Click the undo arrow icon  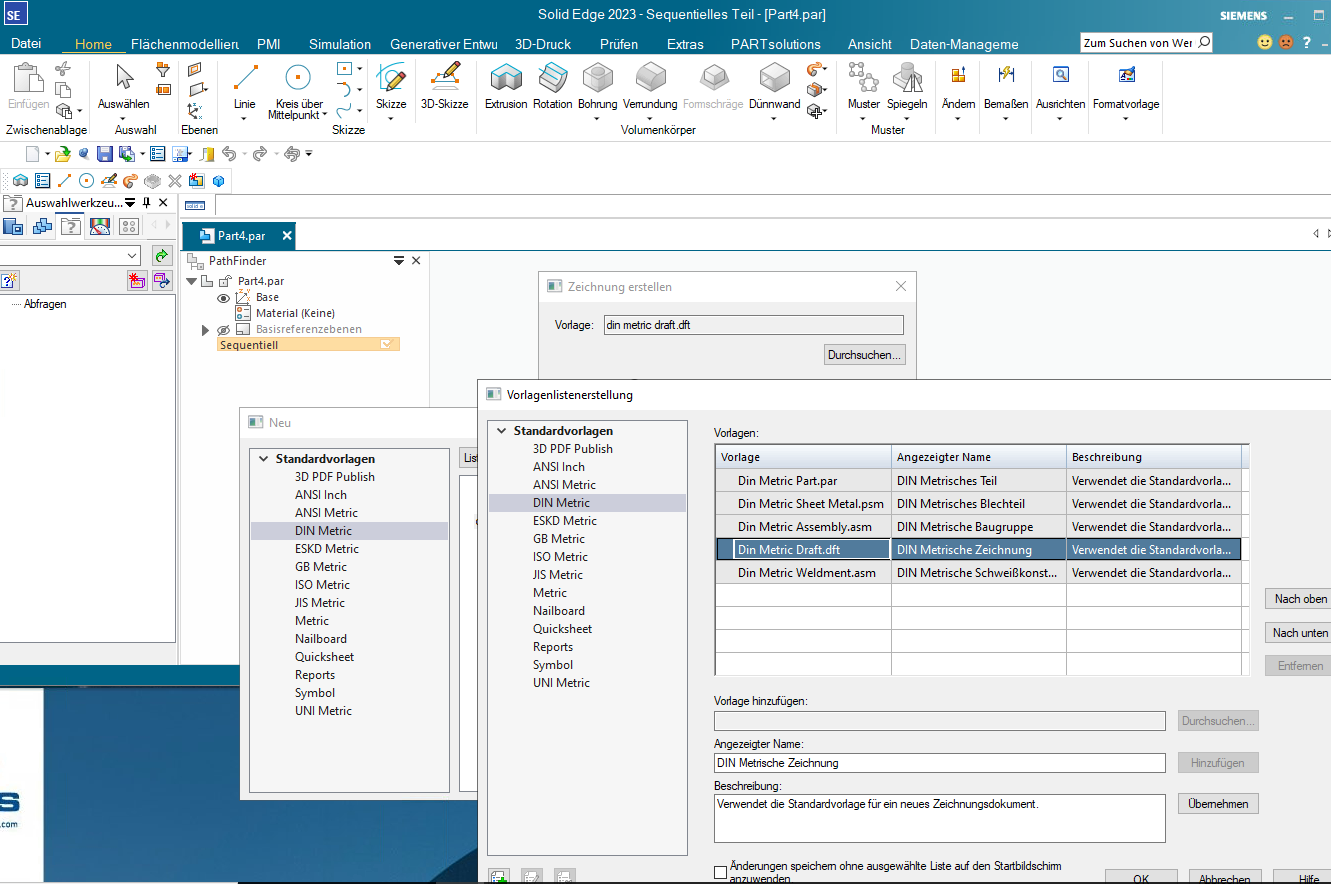[x=229, y=154]
